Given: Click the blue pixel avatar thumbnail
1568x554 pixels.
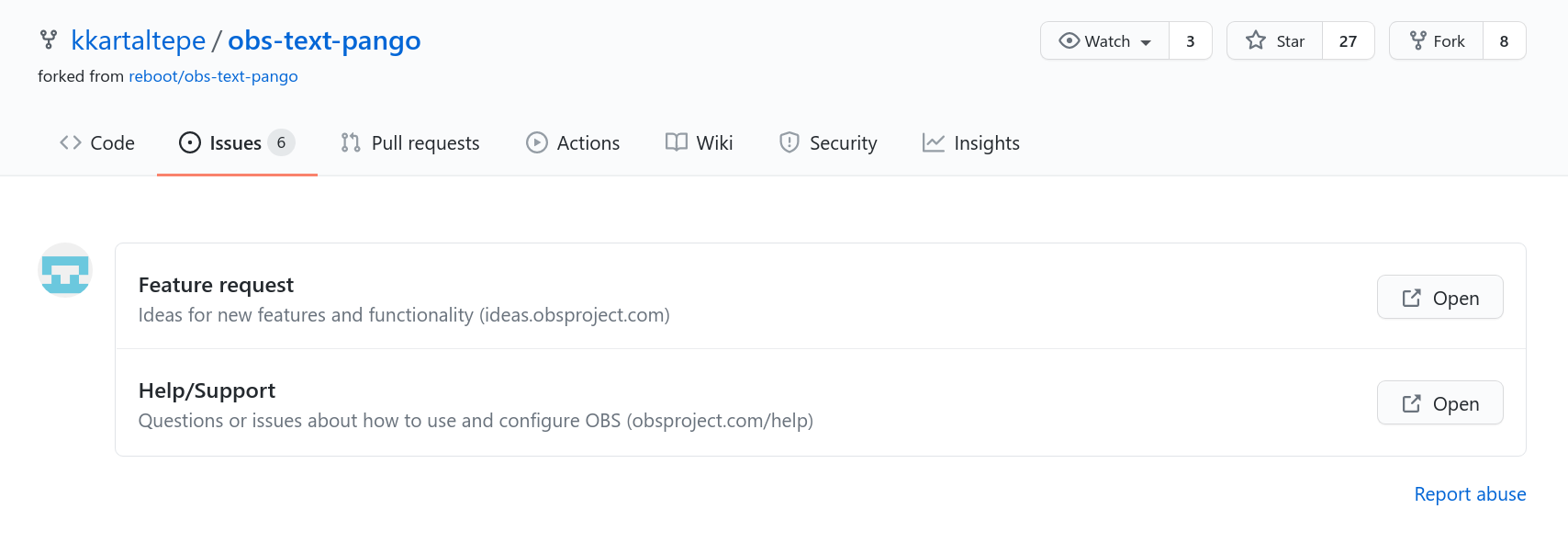Looking at the screenshot, I should pyautogui.click(x=65, y=270).
